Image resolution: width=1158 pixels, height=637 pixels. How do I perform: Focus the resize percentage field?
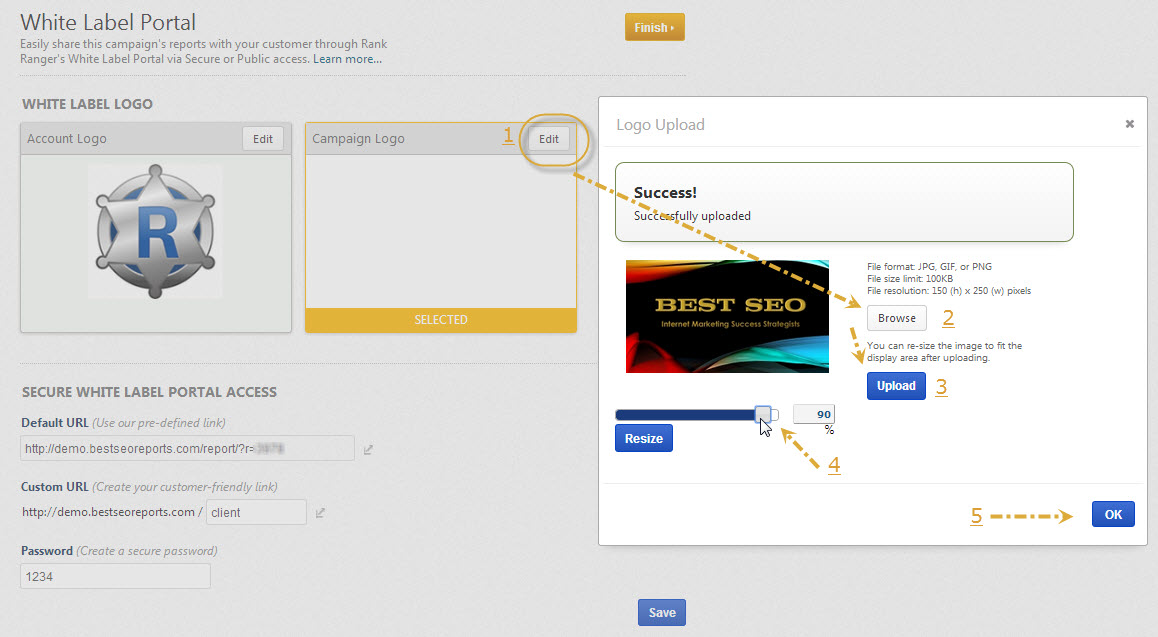click(813, 414)
